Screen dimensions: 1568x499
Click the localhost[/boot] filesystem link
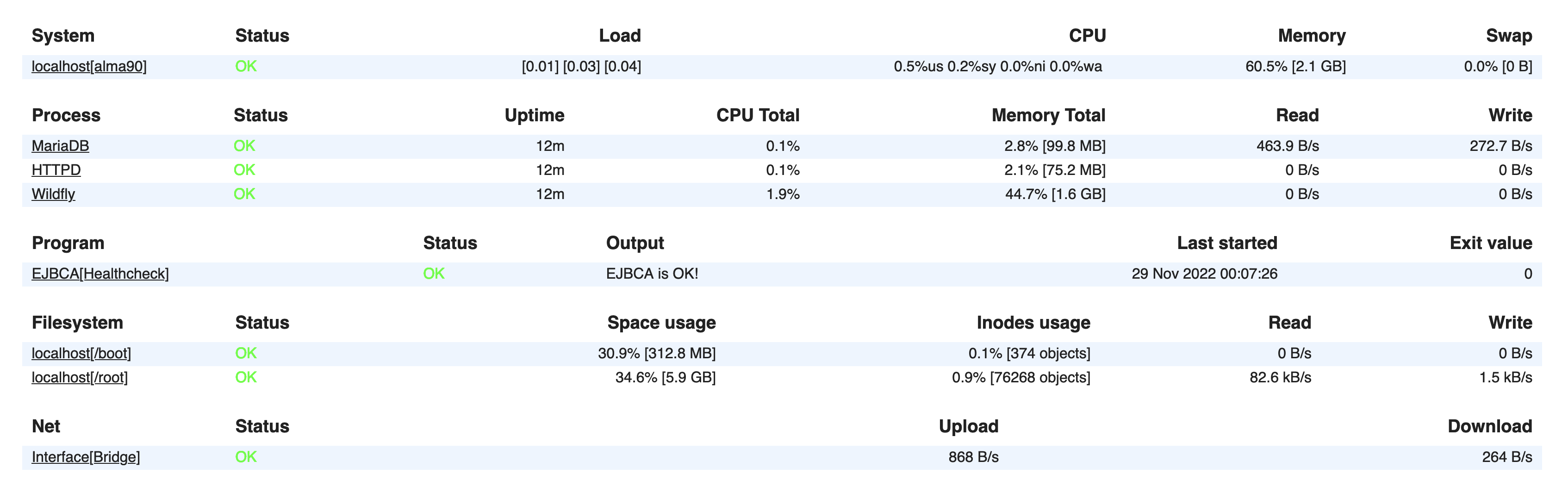pos(81,354)
